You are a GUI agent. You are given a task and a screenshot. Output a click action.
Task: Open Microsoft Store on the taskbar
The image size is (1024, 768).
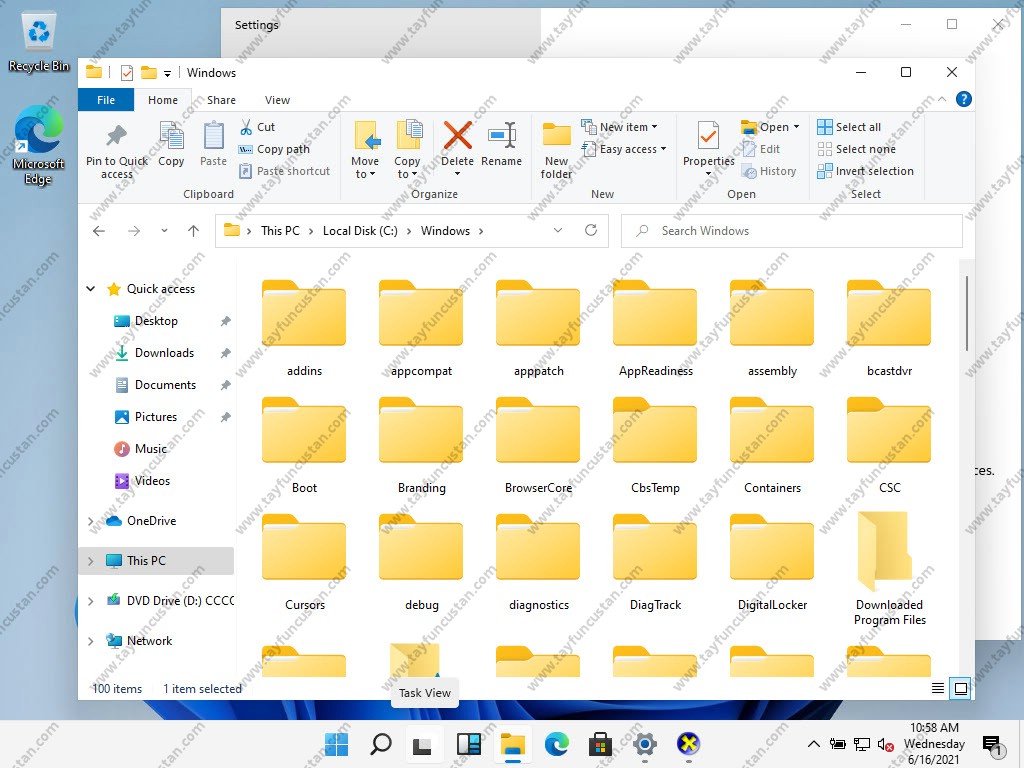[x=600, y=744]
